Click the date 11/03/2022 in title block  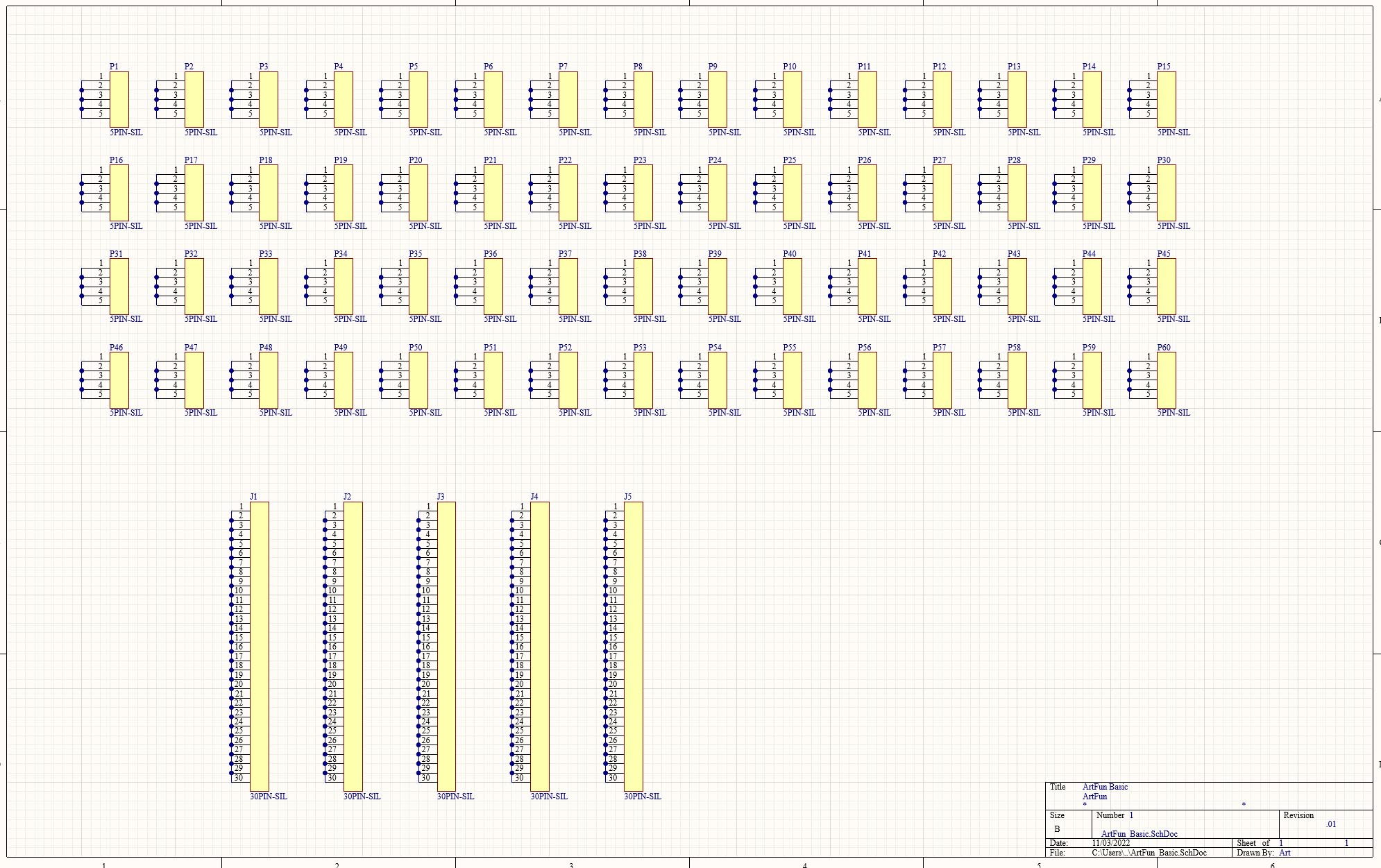point(1110,843)
